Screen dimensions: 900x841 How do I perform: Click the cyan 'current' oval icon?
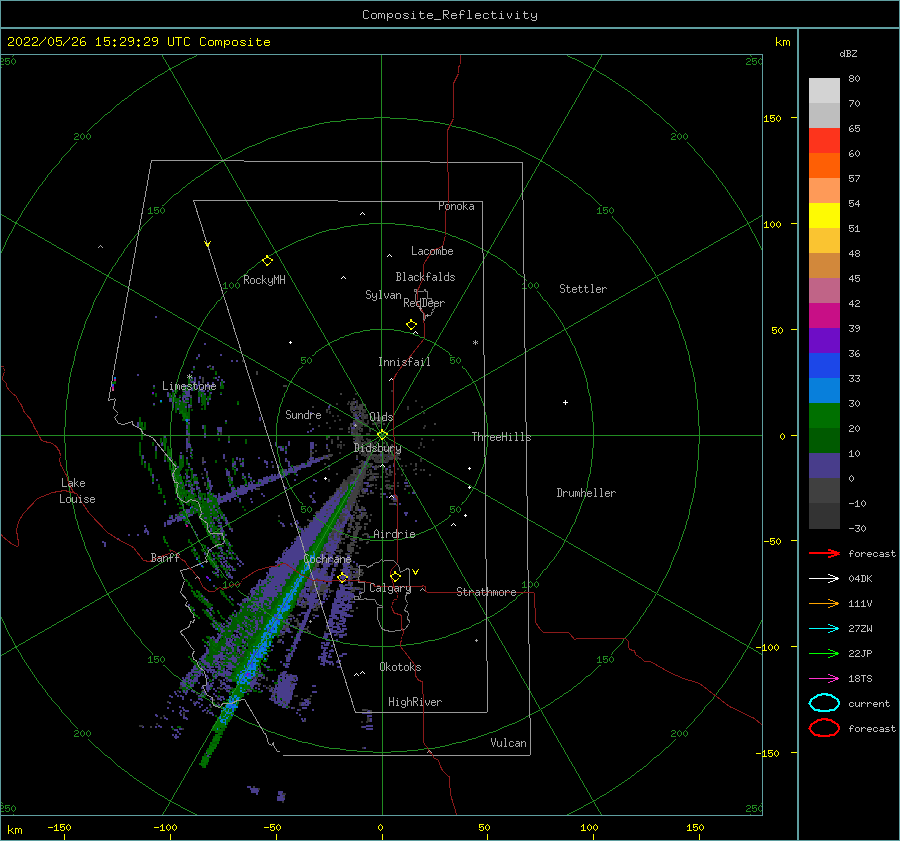pyautogui.click(x=824, y=703)
